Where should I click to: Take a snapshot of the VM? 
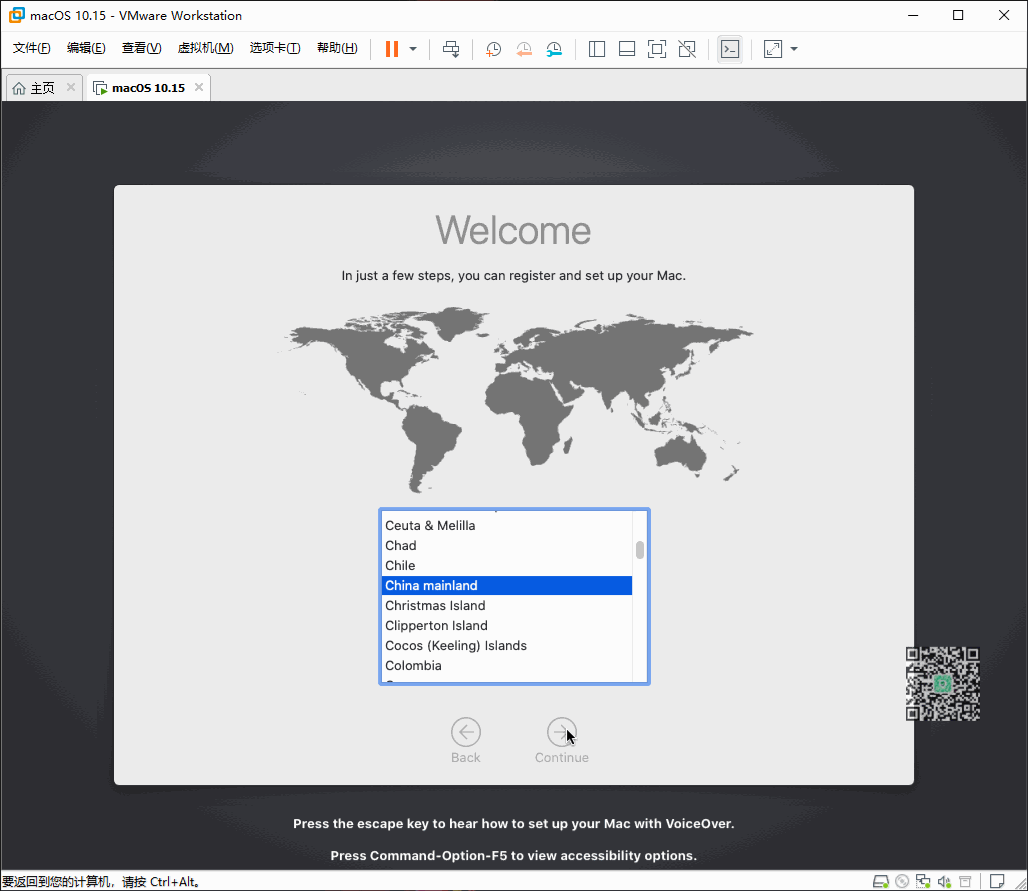(x=494, y=49)
